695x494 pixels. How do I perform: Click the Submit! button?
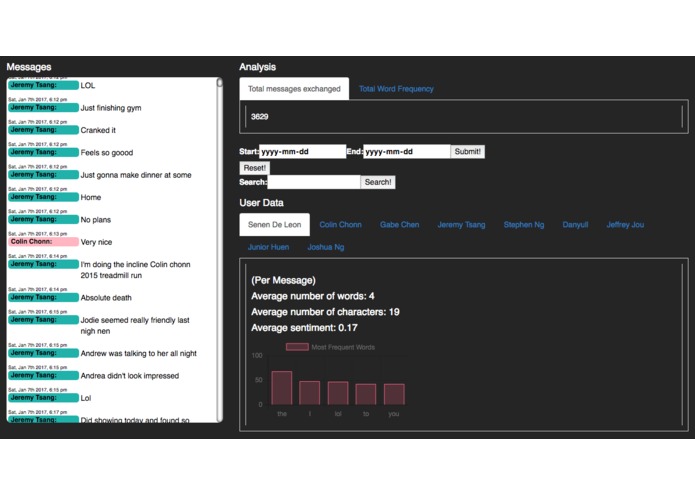tap(467, 152)
